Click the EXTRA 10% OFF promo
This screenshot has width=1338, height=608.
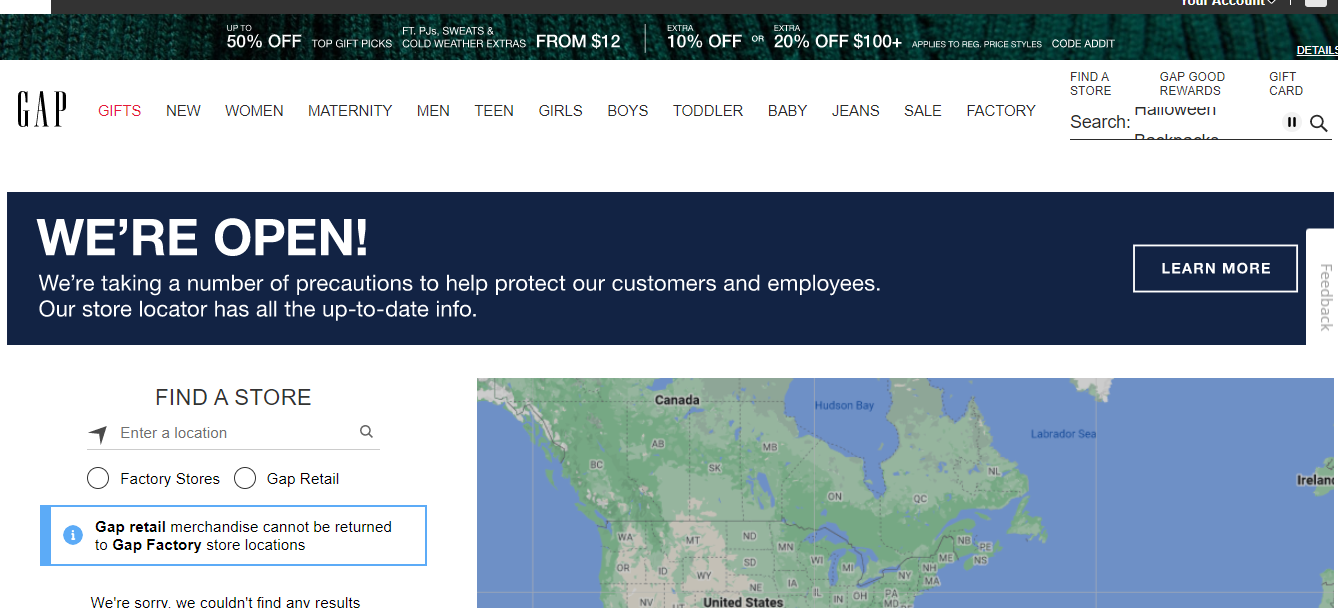point(704,38)
